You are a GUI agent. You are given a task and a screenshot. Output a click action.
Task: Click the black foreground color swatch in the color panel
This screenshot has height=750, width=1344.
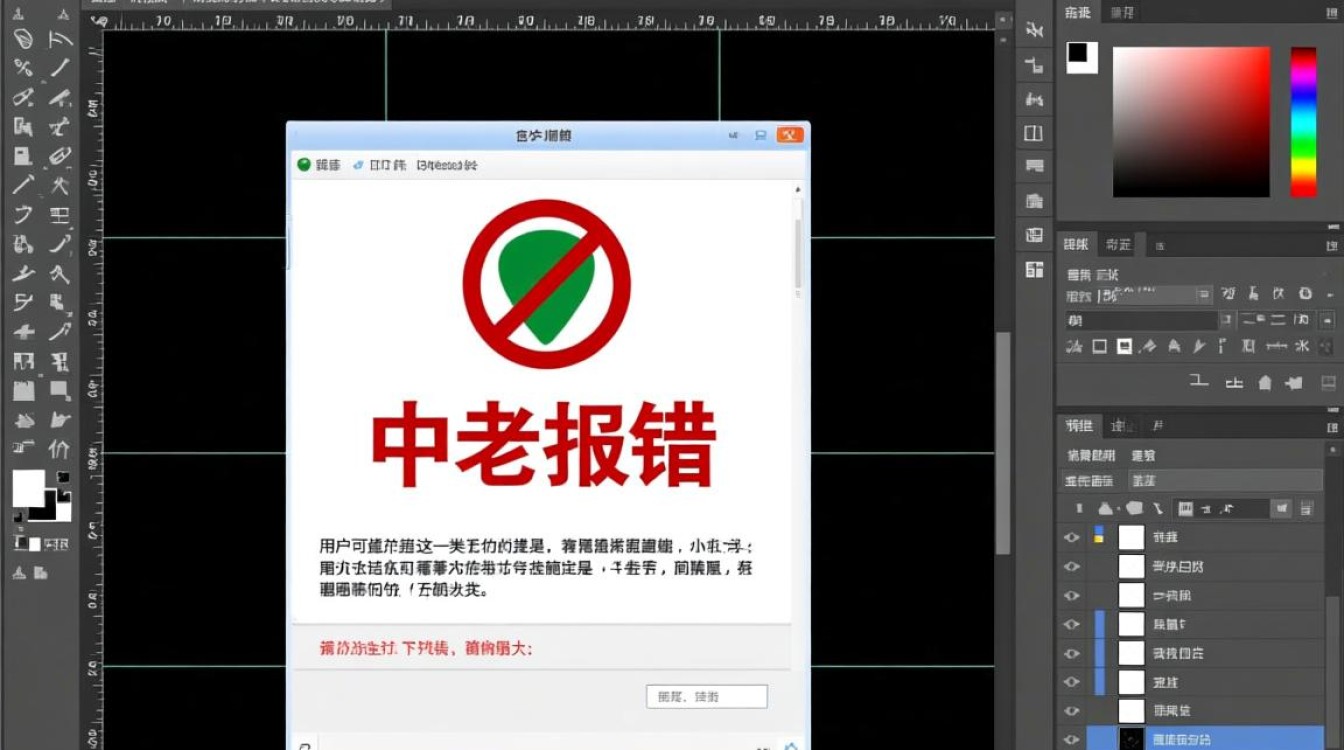pyautogui.click(x=1079, y=58)
